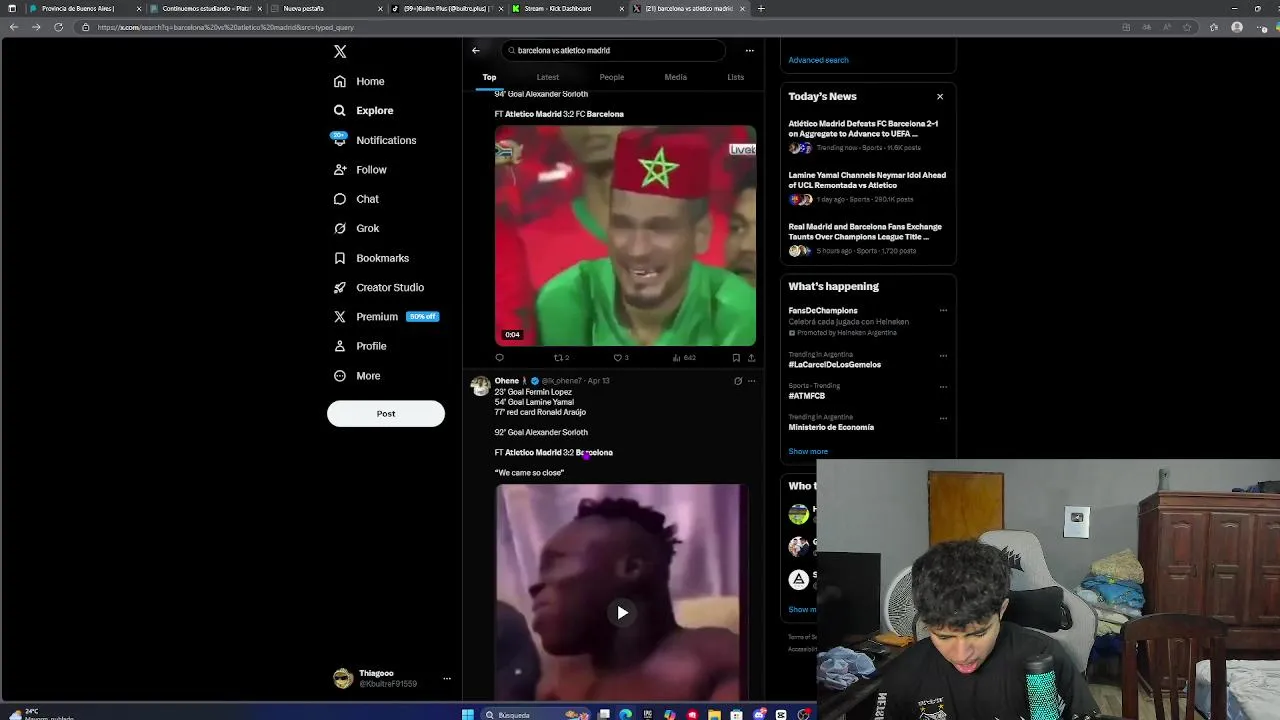The image size is (1280, 720).
Task: Open the Explore section
Action: tap(363, 110)
